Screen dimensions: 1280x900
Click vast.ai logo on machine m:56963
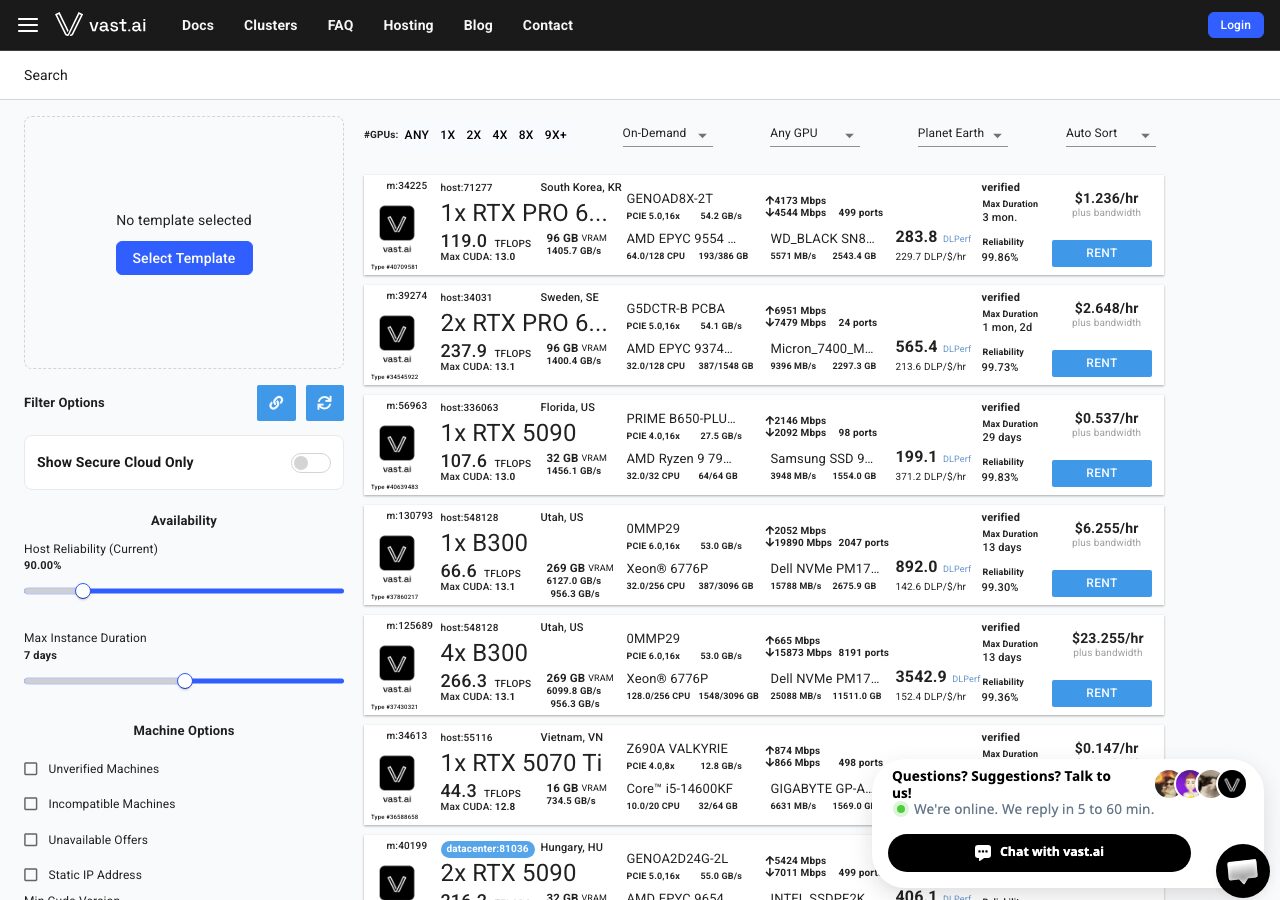coord(397,443)
